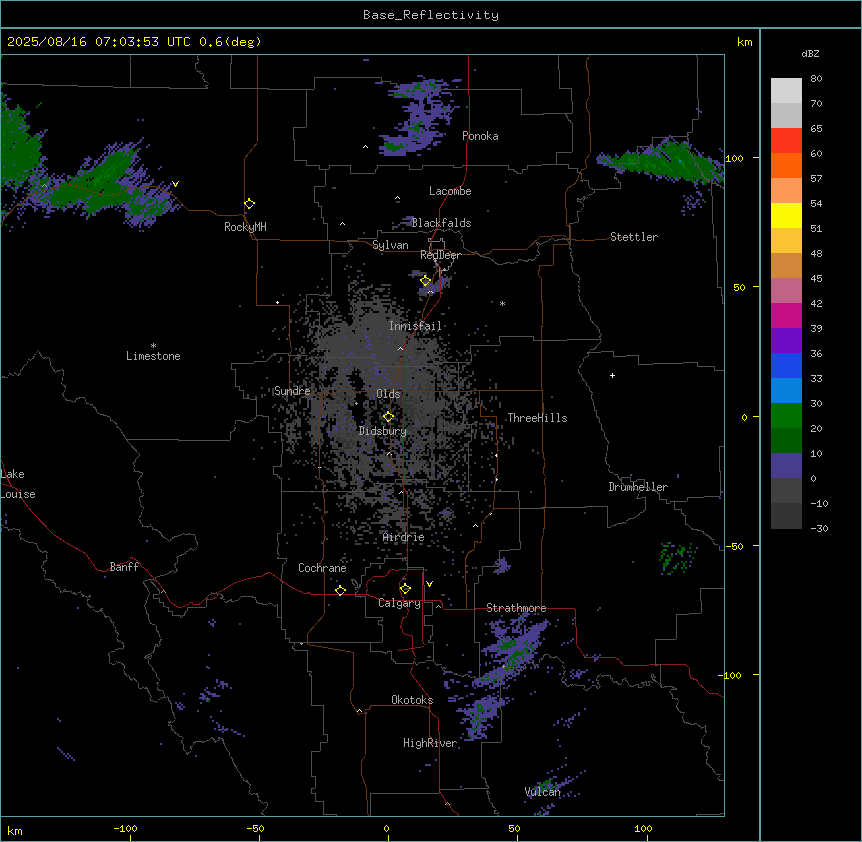Viewport: 862px width, 842px height.
Task: Click the Base_Reflectivity title
Action: [x=431, y=15]
